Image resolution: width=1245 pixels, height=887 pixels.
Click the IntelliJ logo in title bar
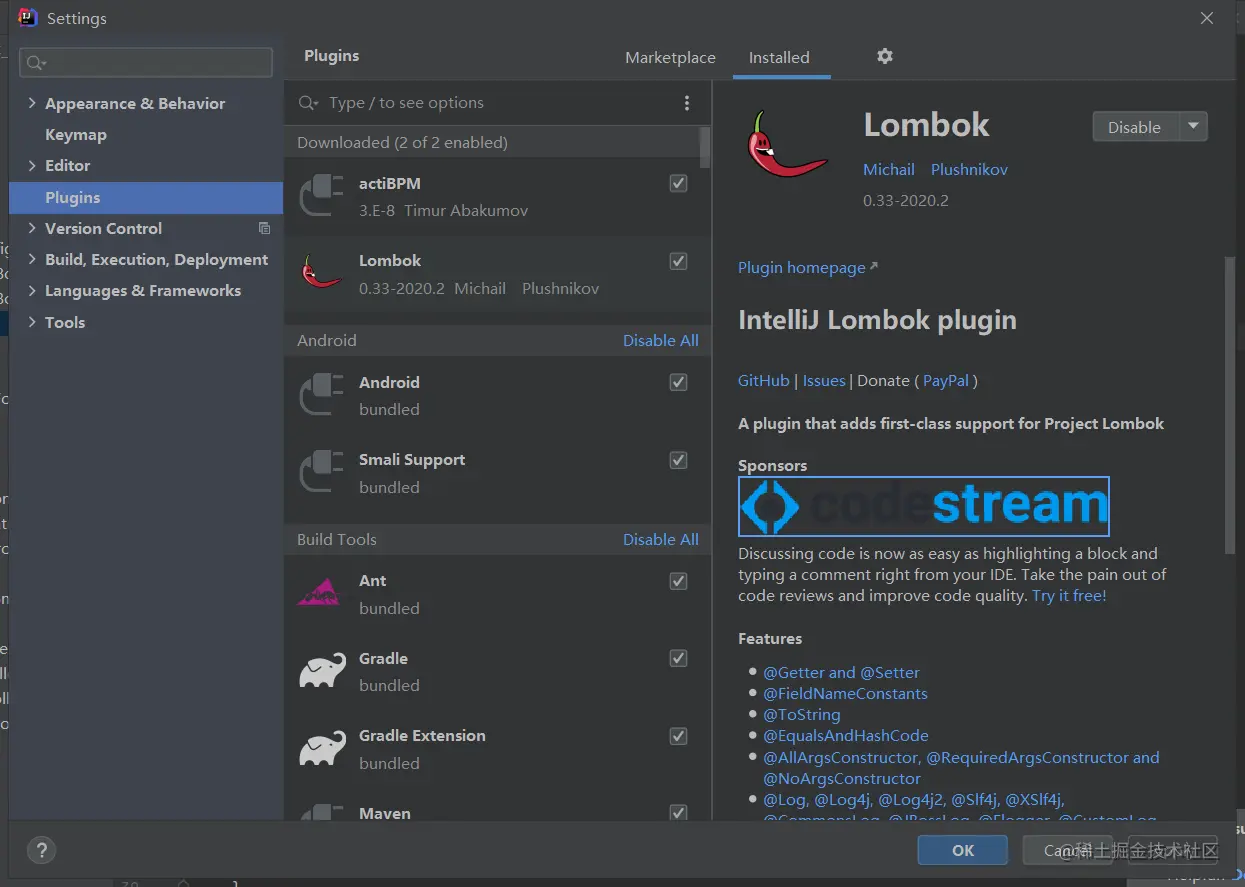(x=28, y=18)
